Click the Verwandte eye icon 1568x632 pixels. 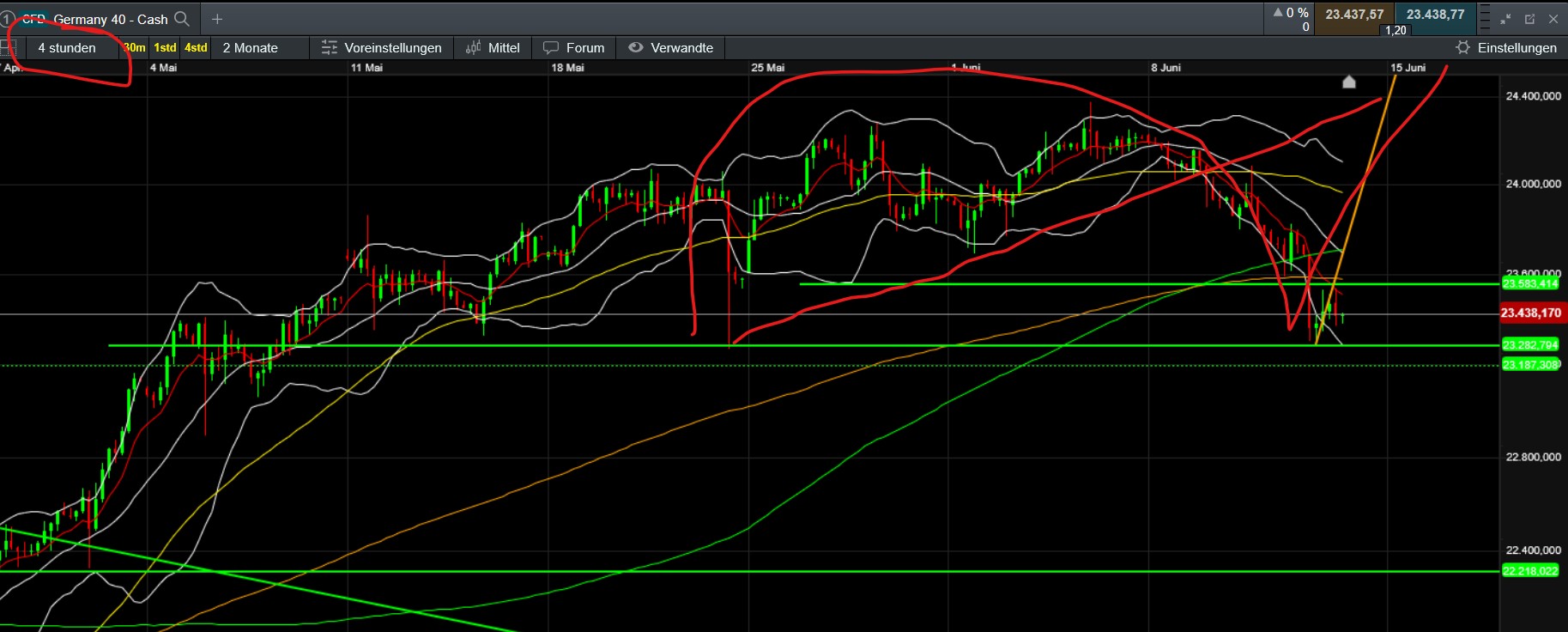(636, 48)
